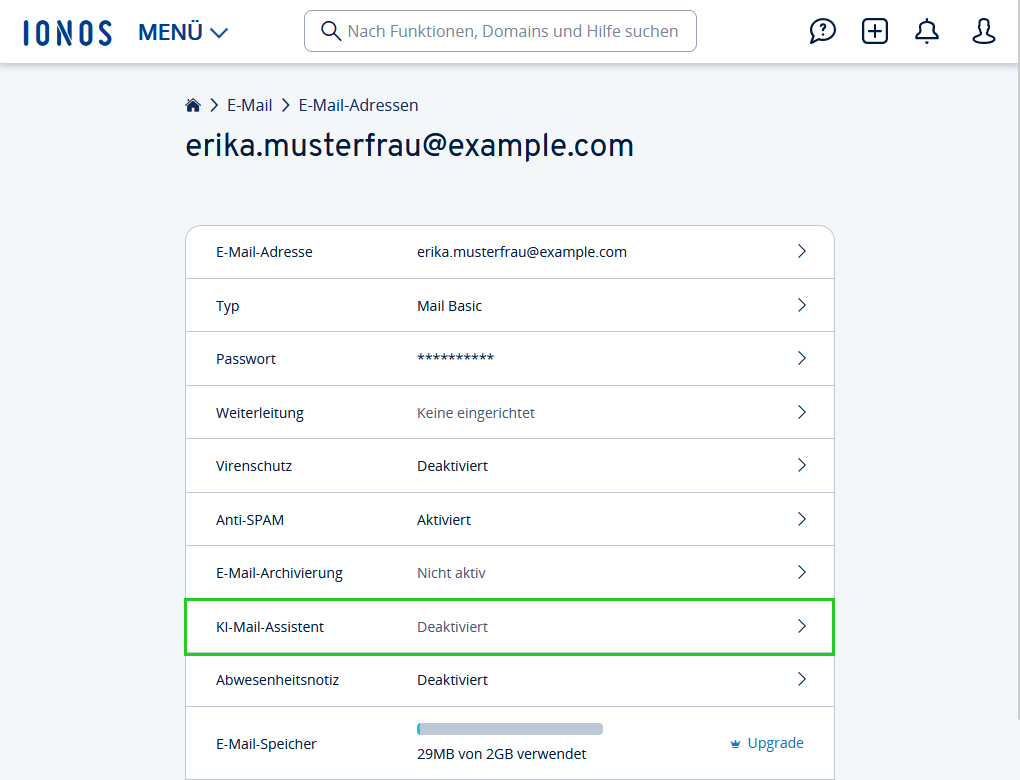Click the Abwesenheitsnotiz label
Image resolution: width=1020 pixels, height=780 pixels.
point(277,680)
